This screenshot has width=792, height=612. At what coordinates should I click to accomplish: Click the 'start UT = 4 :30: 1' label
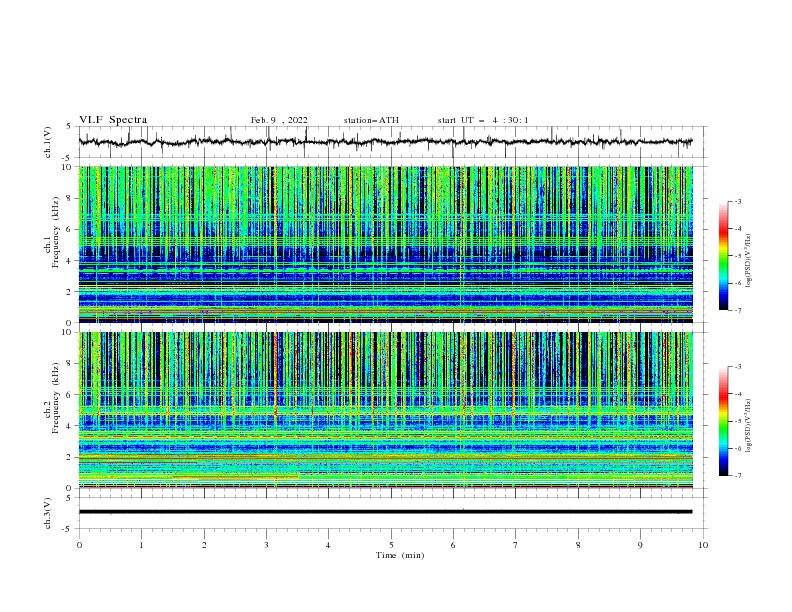(x=483, y=120)
